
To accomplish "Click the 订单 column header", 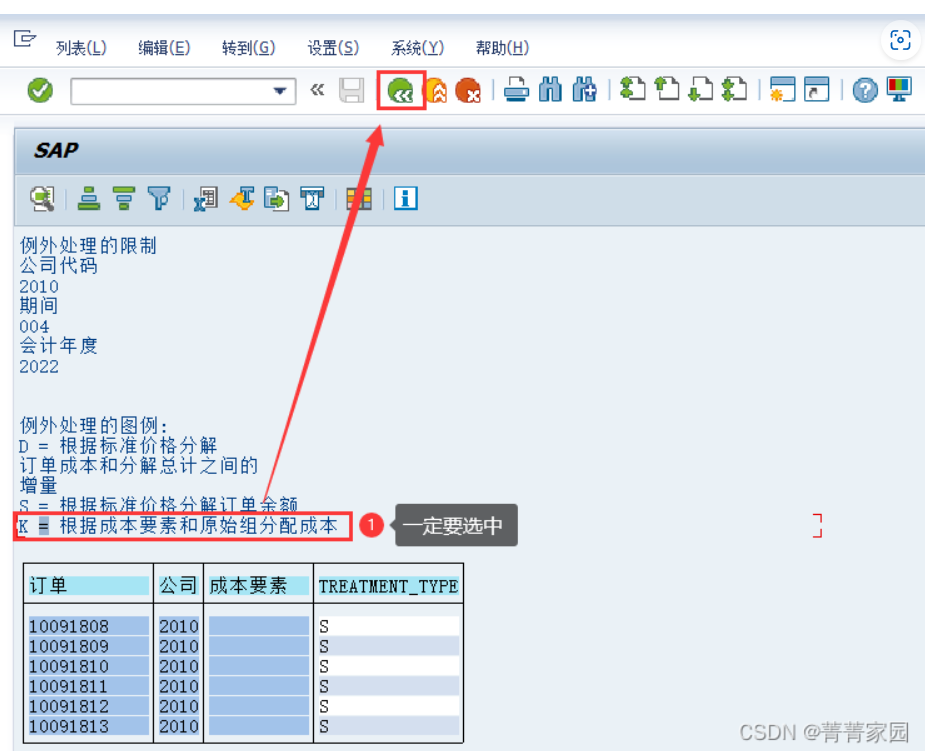I will 89,586.
